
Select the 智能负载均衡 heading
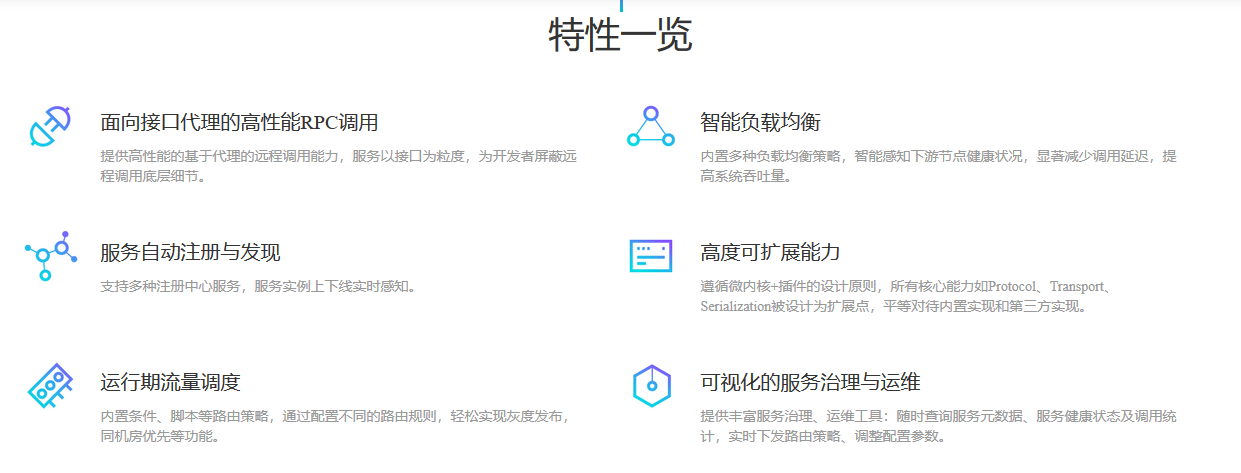point(760,123)
